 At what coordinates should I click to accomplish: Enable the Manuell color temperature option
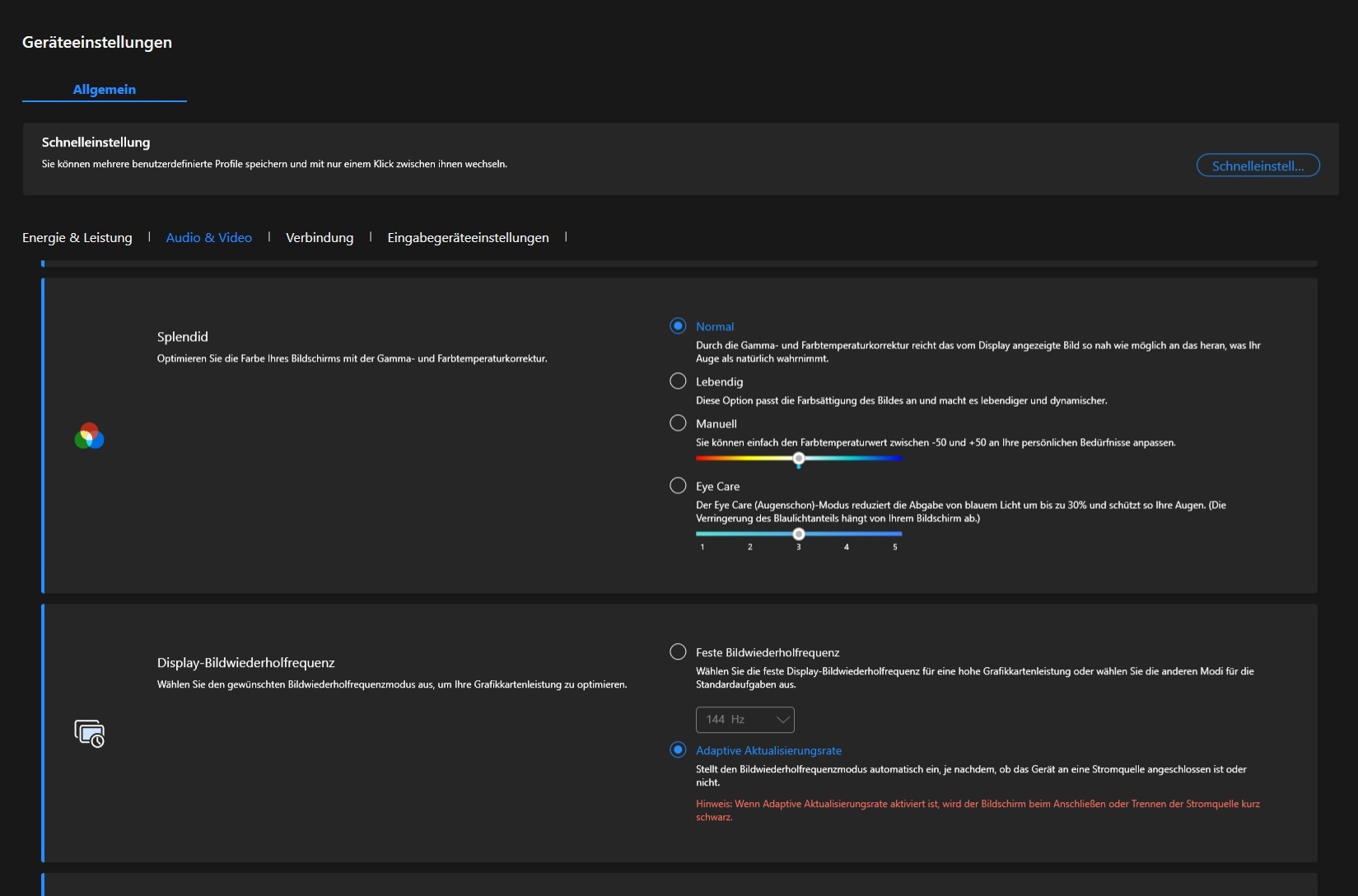pyautogui.click(x=678, y=423)
